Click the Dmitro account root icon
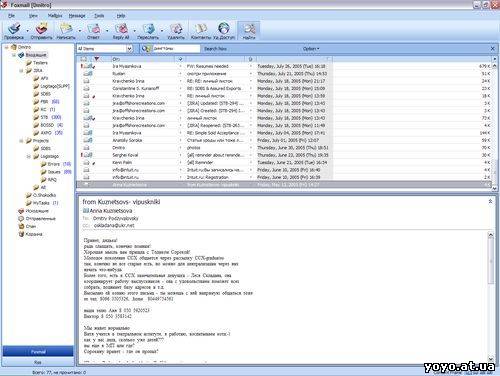 pos(14,47)
